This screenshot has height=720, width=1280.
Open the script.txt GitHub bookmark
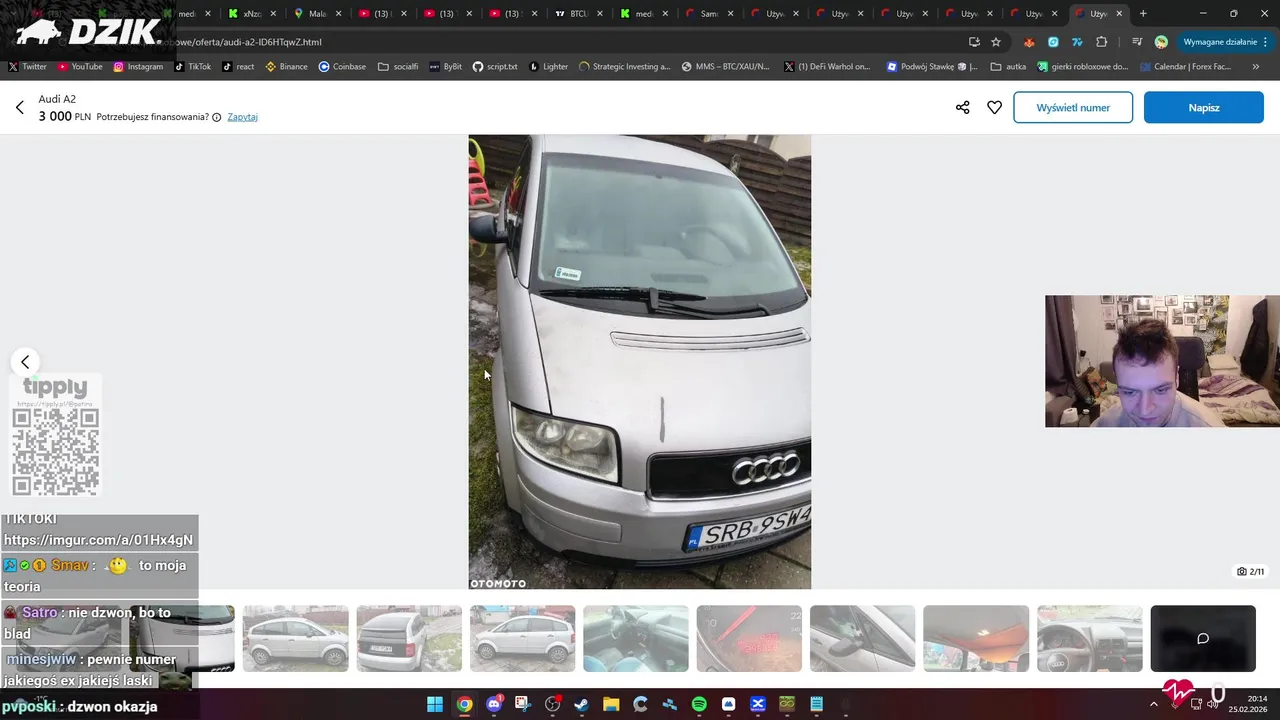pos(495,67)
